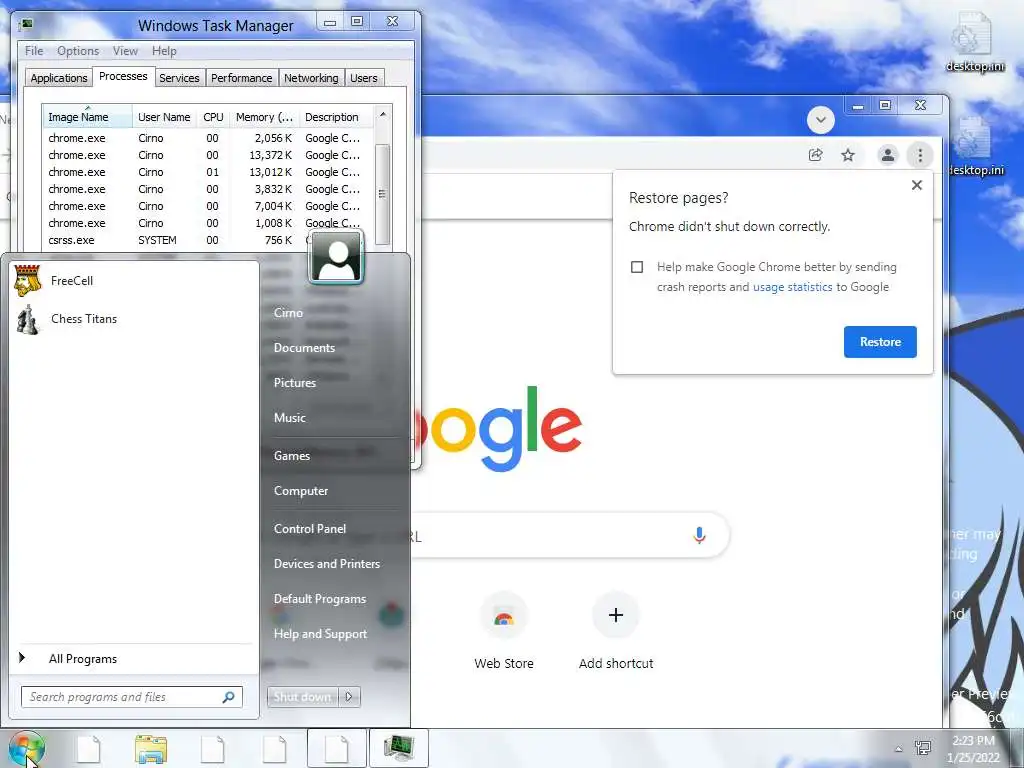Open the Services tab
Screen dimensions: 1024x768
coord(179,78)
